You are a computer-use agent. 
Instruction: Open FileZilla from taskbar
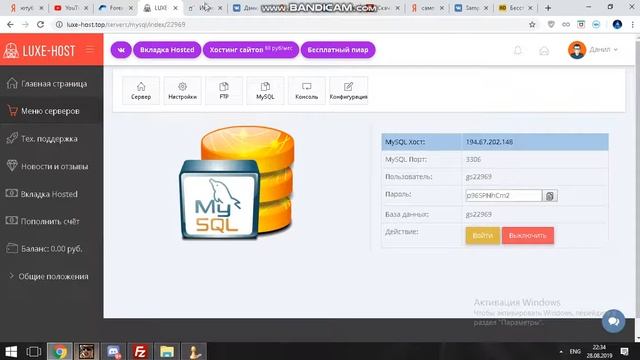click(140, 351)
